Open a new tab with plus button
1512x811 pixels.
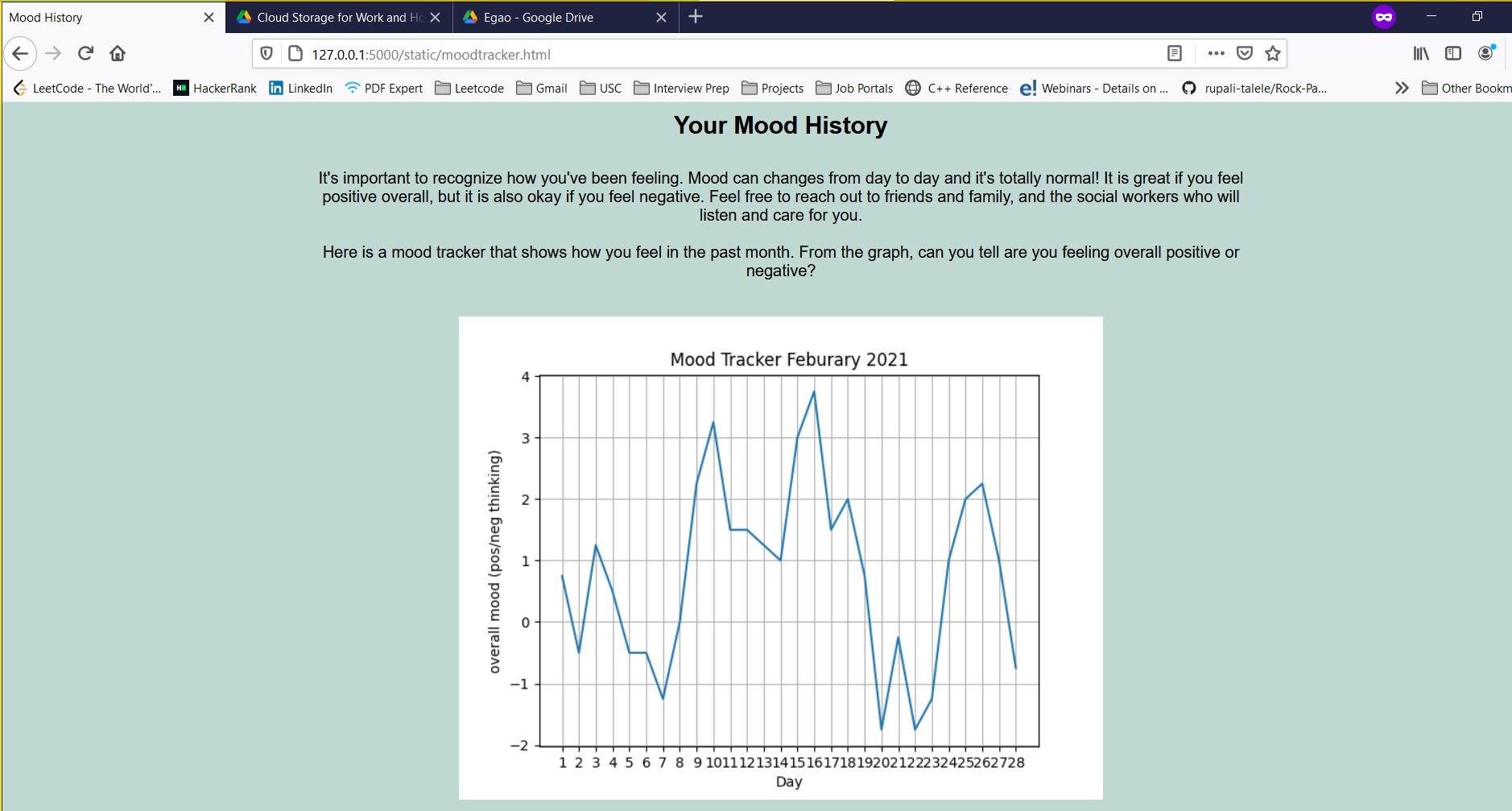[x=696, y=17]
